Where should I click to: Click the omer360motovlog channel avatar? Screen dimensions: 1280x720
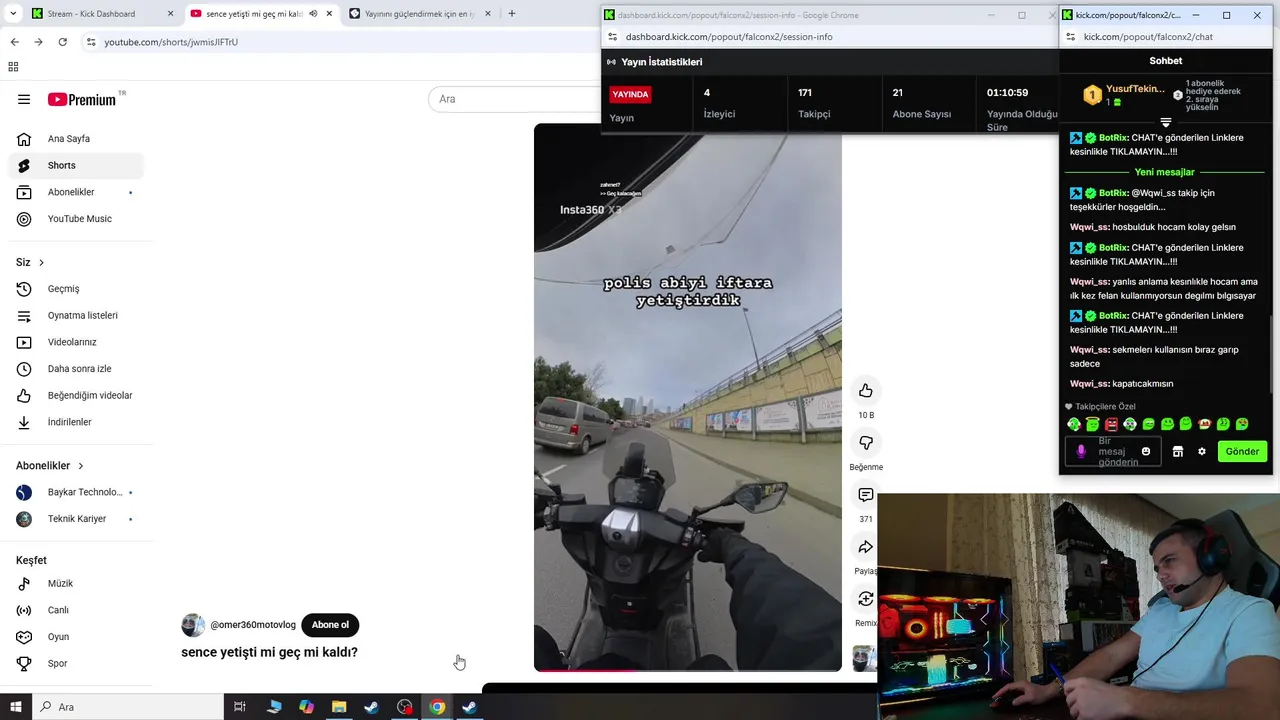tap(193, 625)
